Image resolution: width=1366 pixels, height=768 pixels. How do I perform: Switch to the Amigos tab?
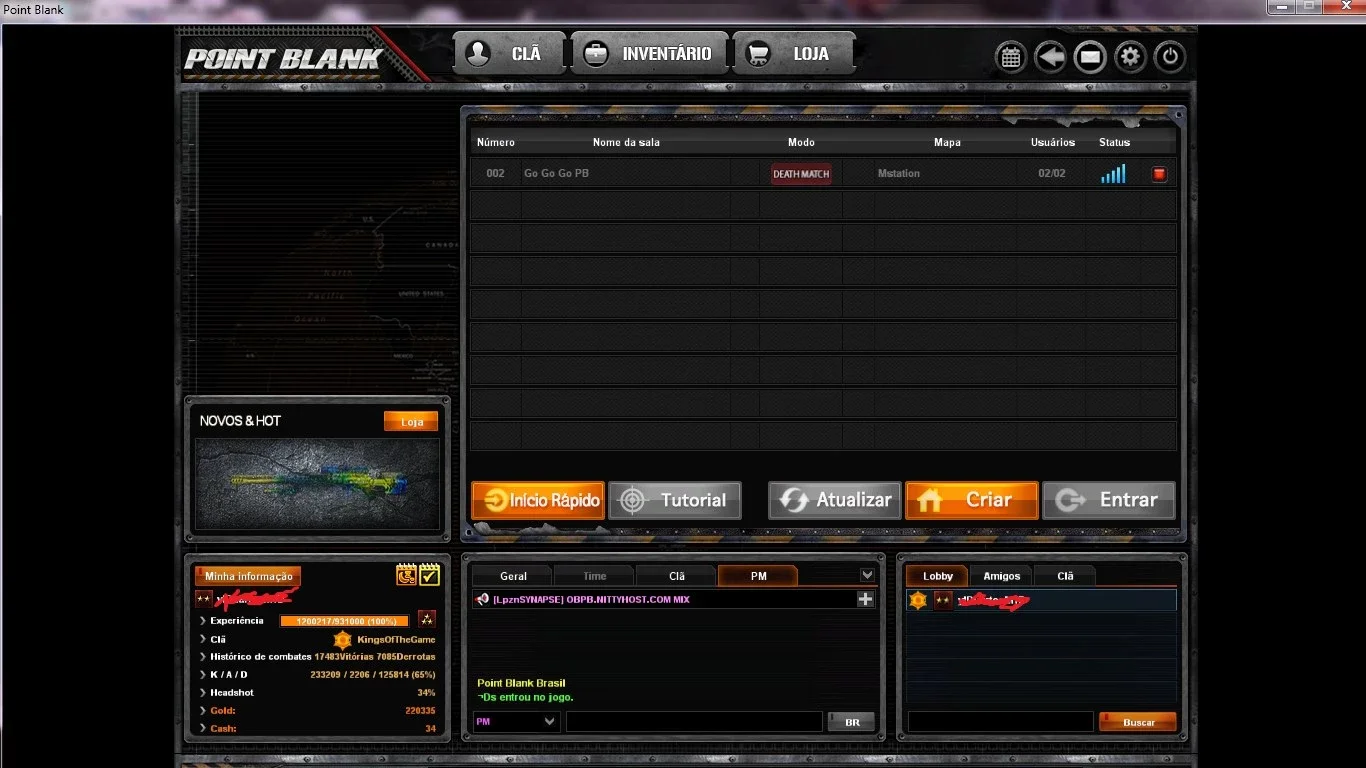click(1001, 576)
